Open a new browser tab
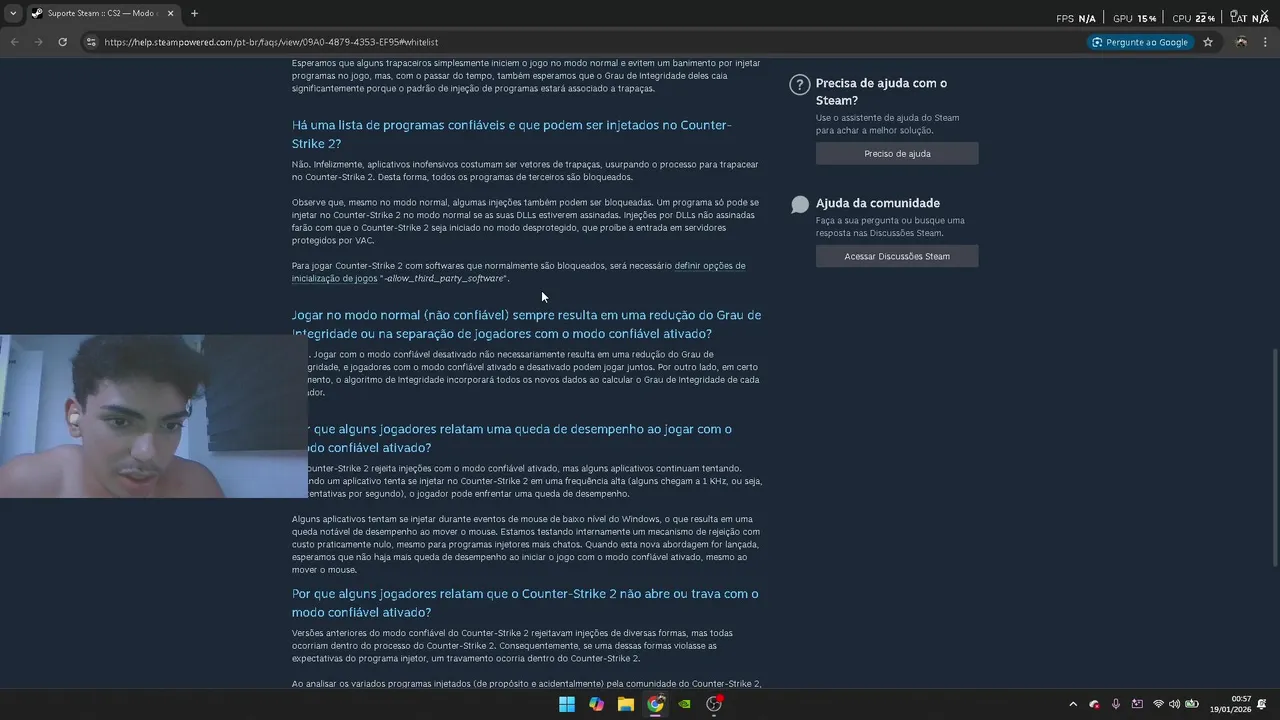This screenshot has width=1280, height=720. 194,13
